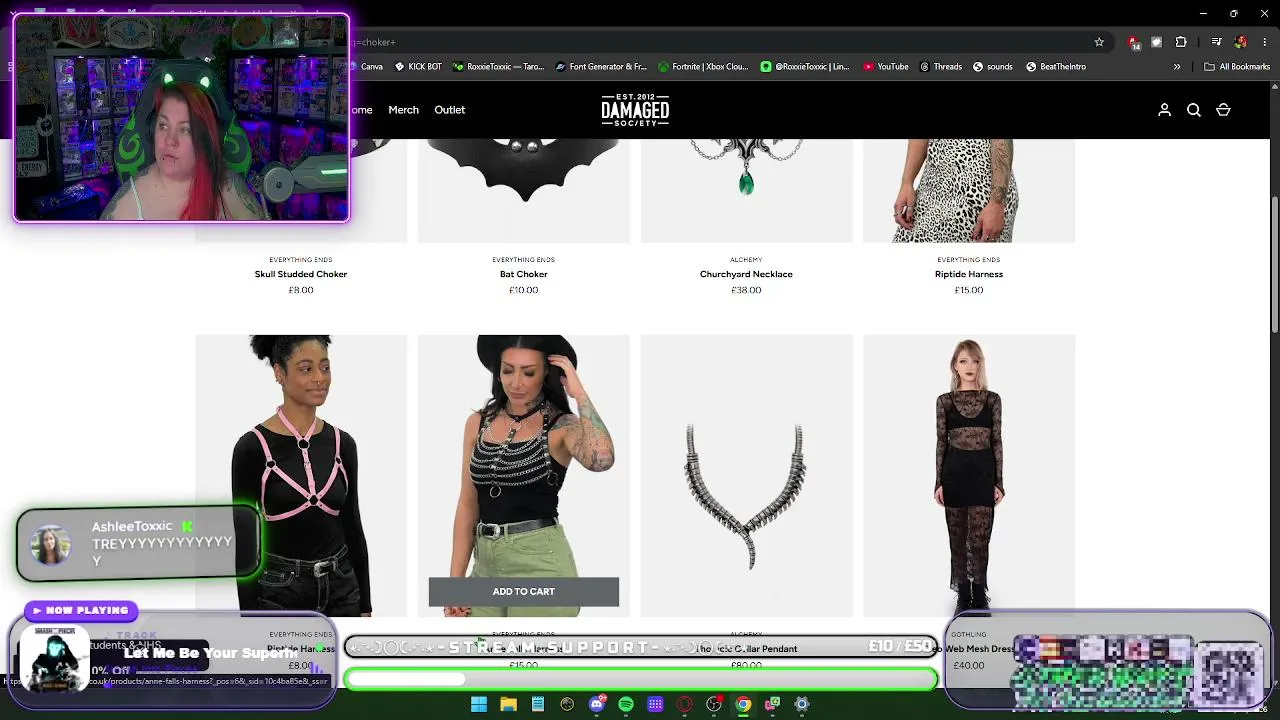Open the purple grid app on taskbar
This screenshot has width=1280, height=720.
(655, 705)
